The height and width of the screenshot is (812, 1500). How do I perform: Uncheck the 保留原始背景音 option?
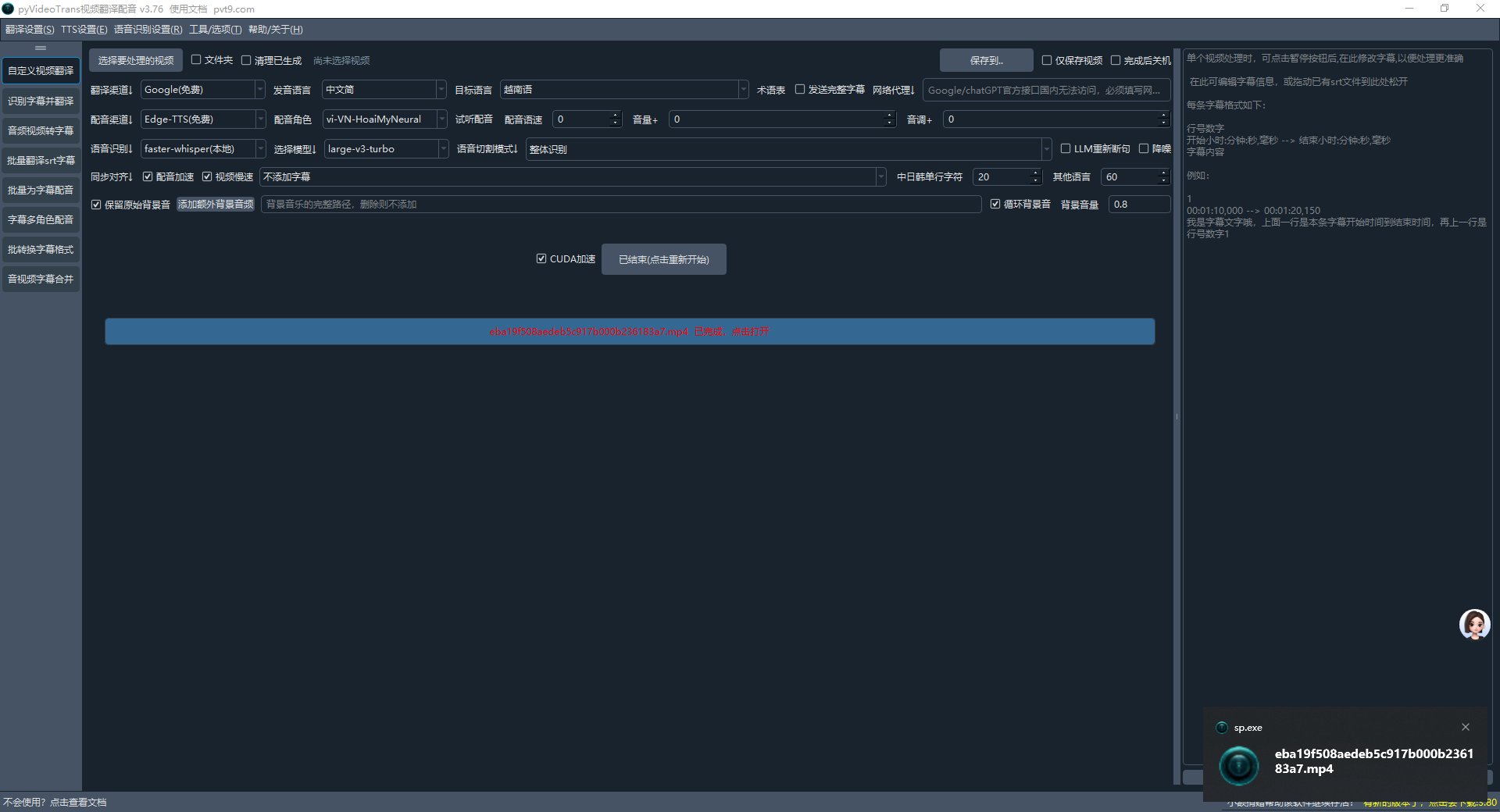[x=96, y=205]
